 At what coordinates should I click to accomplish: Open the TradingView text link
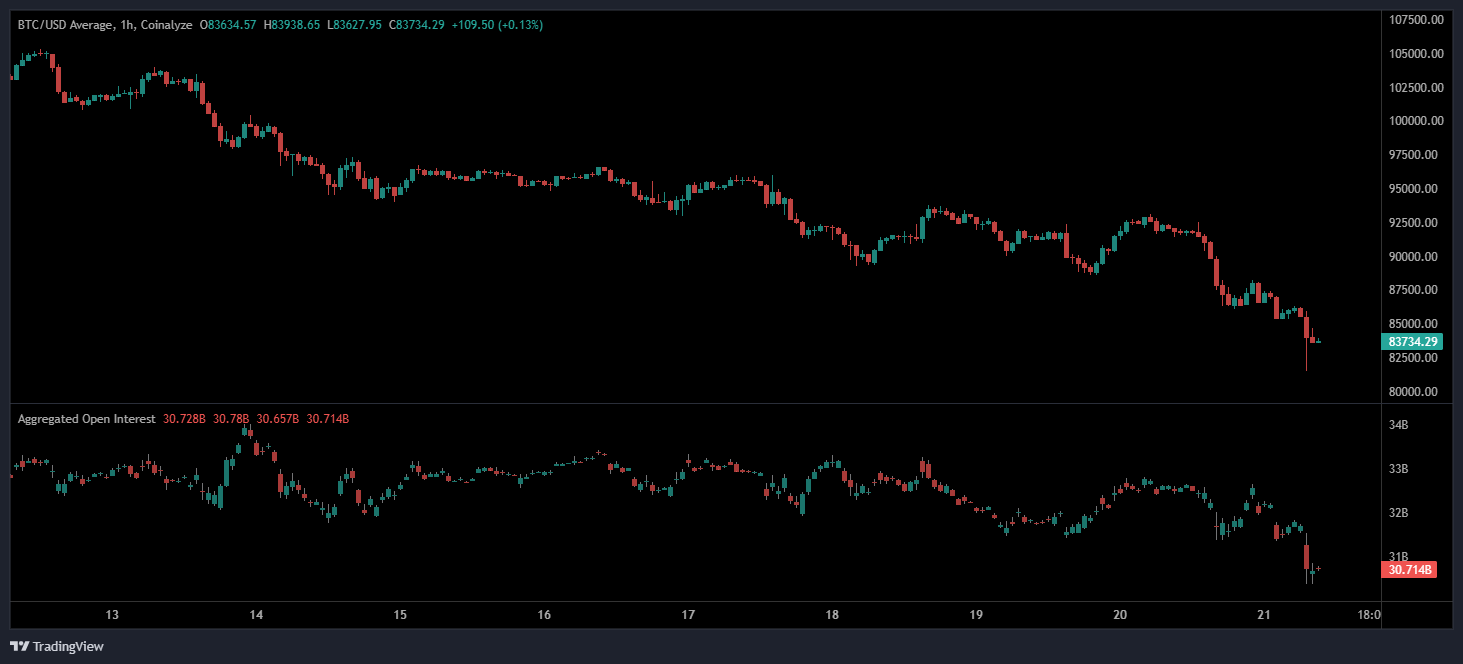click(x=68, y=646)
